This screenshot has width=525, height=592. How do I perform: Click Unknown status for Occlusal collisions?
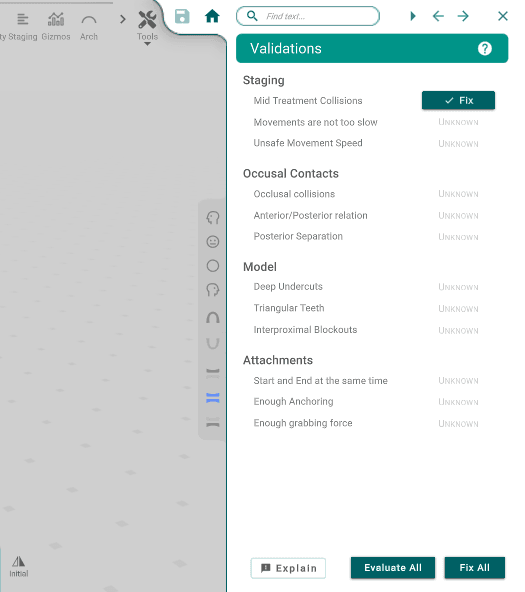pyautogui.click(x=458, y=194)
